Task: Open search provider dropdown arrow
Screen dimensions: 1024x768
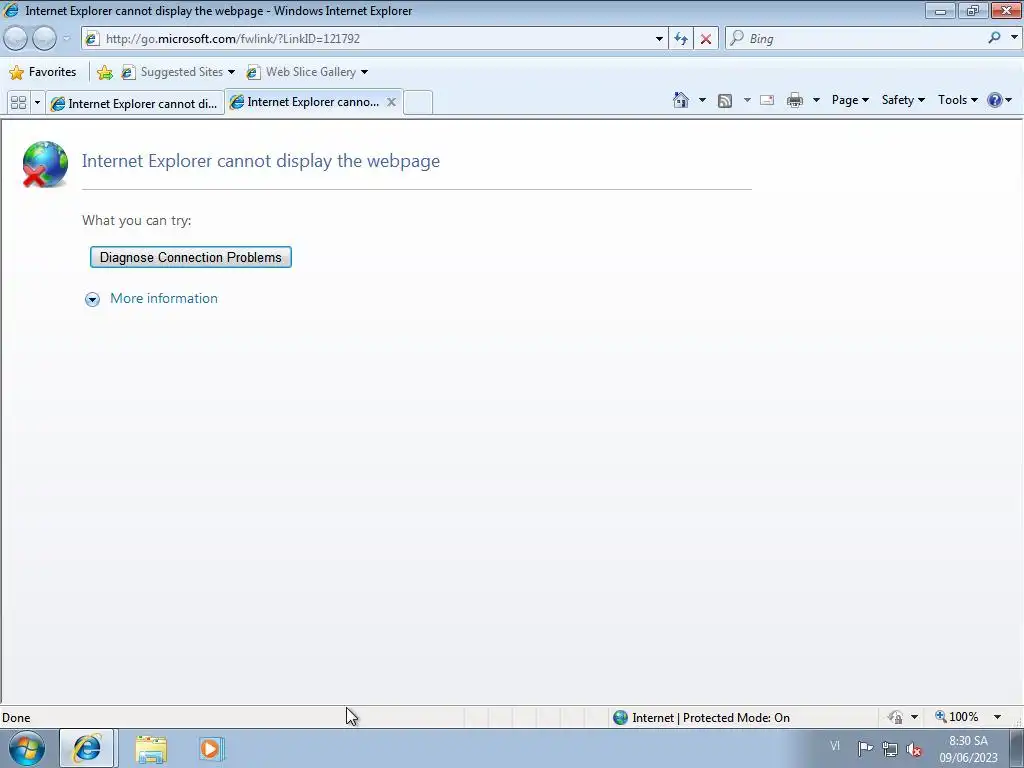Action: click(1014, 38)
